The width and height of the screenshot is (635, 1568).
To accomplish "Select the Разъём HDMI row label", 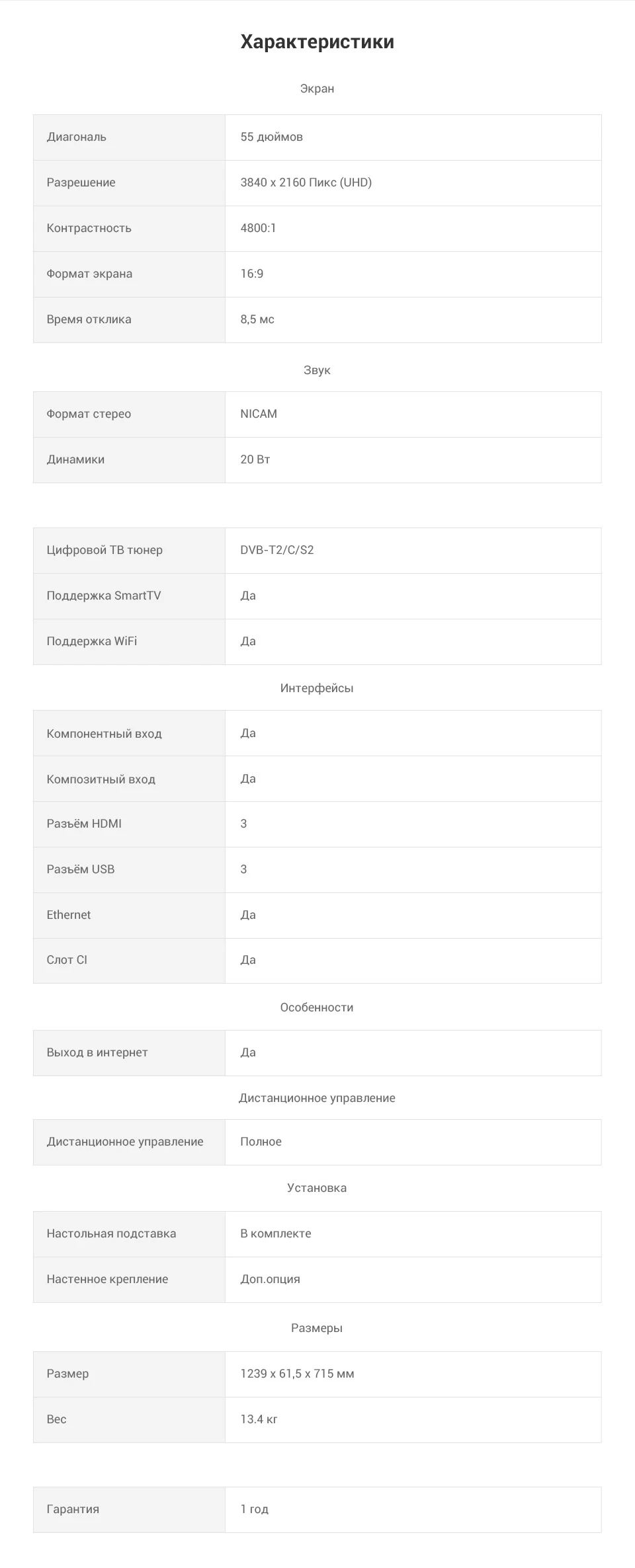I will [84, 824].
